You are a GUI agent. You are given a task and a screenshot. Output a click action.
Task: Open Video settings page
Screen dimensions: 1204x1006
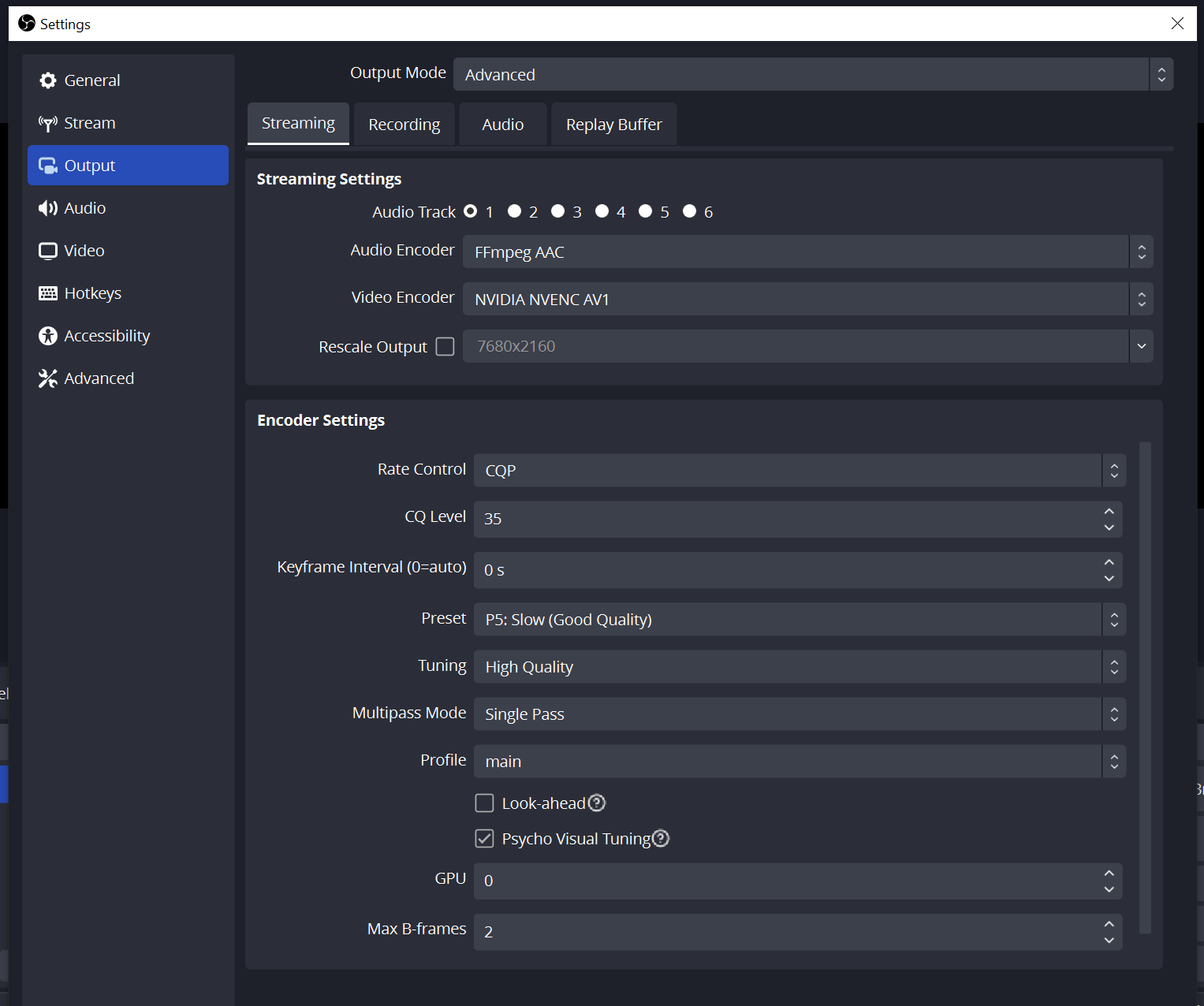(x=128, y=251)
